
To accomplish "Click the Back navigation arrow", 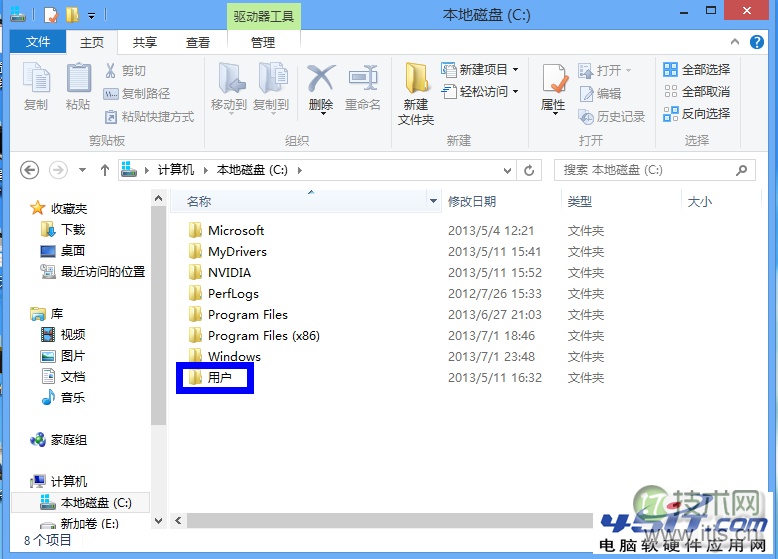I will [x=30, y=170].
